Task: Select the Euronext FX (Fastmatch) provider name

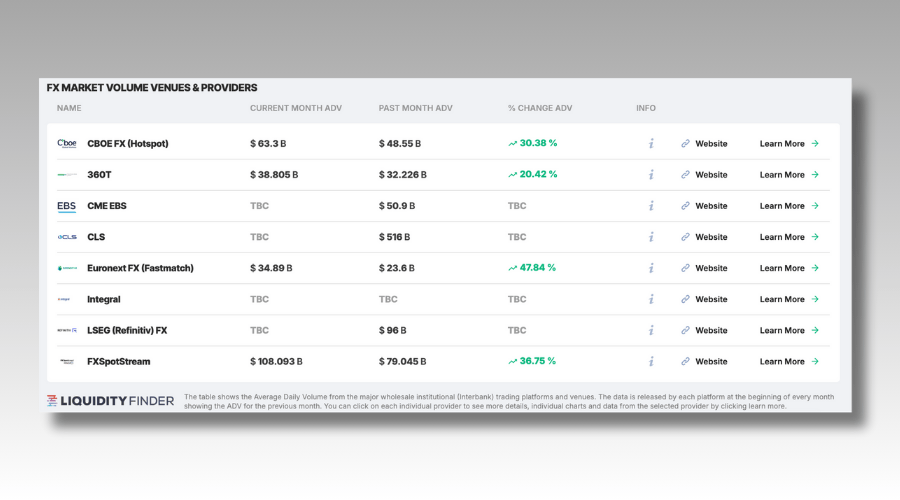Action: tap(140, 268)
